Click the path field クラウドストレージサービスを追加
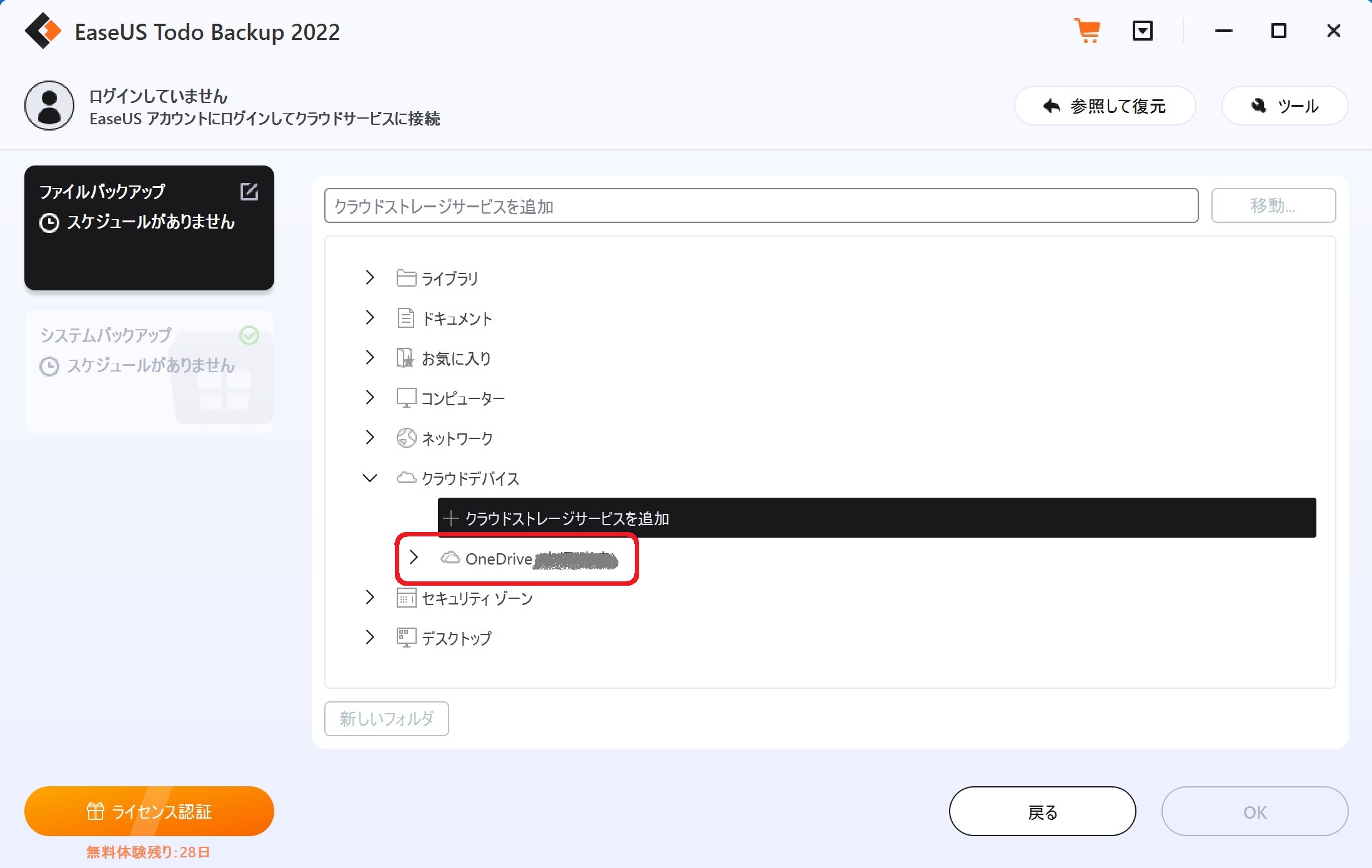This screenshot has height=868, width=1372. 761,205
